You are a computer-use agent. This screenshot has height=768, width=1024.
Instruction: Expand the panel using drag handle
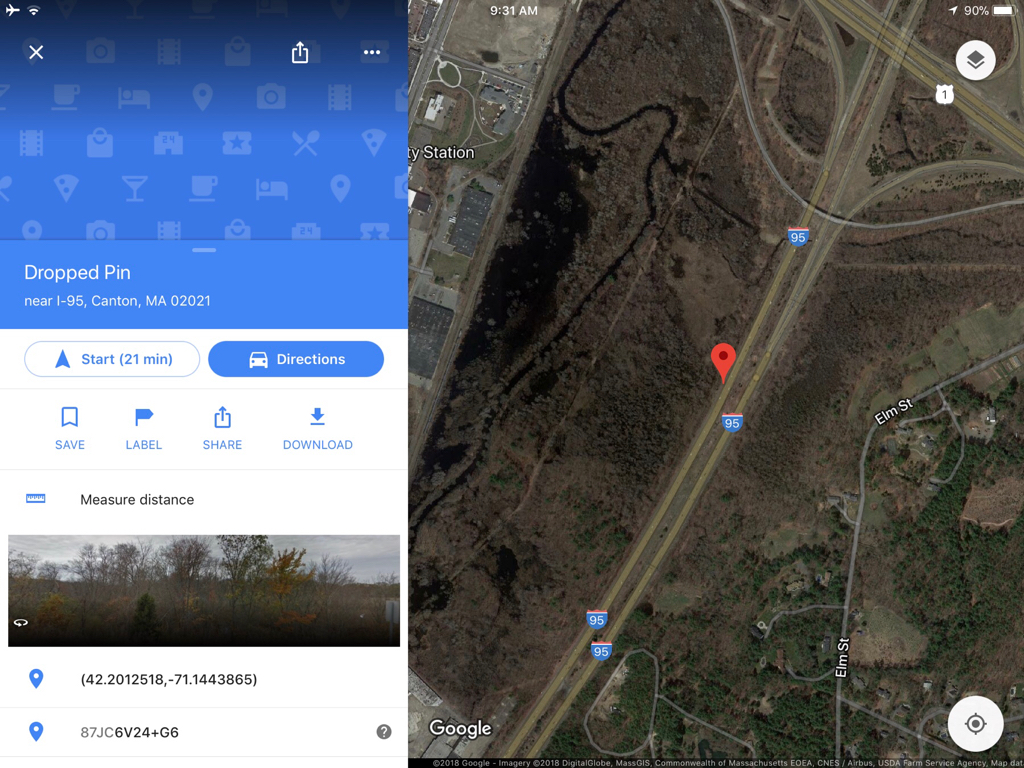(x=204, y=249)
